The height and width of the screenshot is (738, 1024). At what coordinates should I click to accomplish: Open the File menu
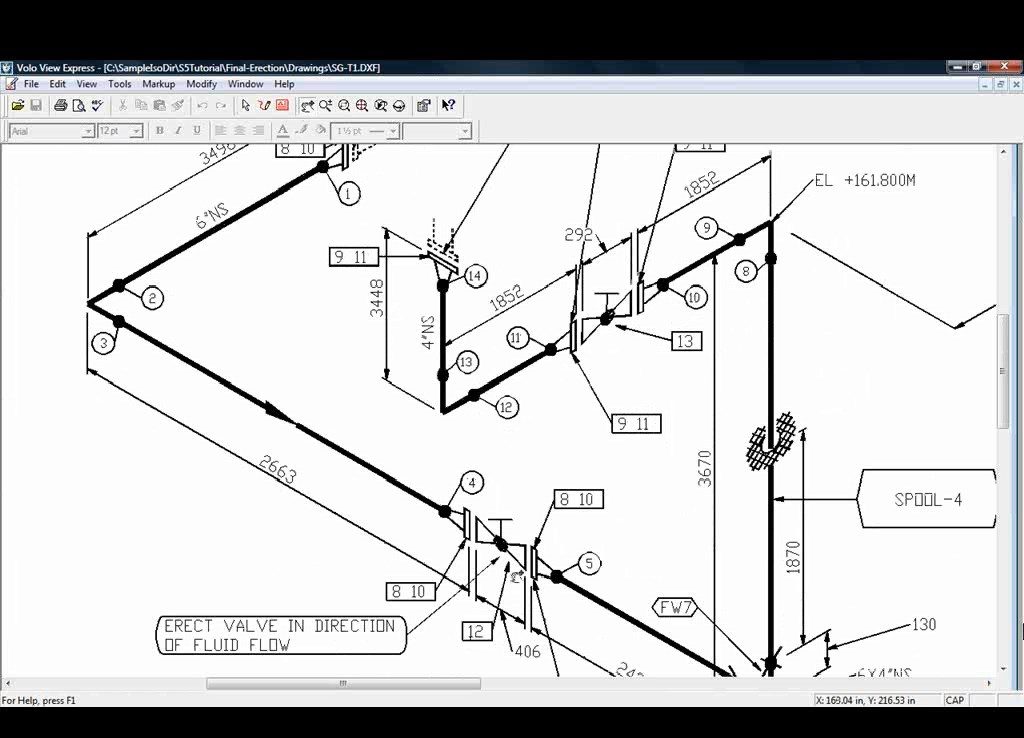[x=31, y=84]
